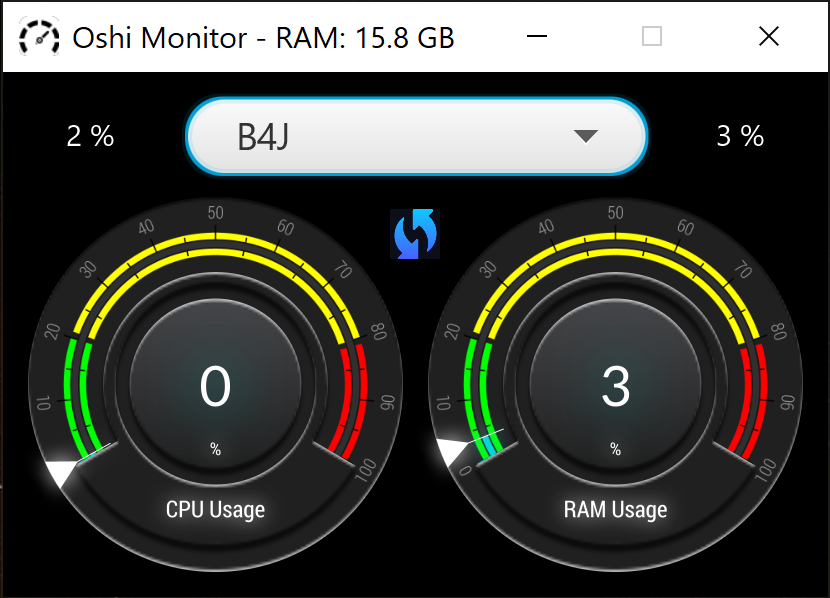Viewport: 830px width, 598px height.
Task: Click the CPU Usage label
Action: 215,510
